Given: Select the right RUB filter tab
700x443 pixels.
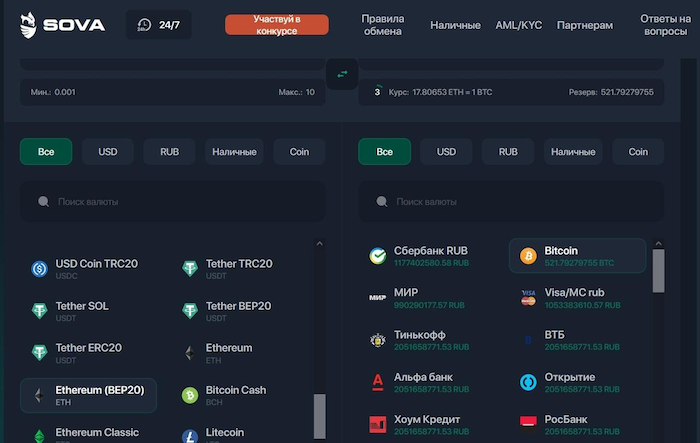Looking at the screenshot, I should [x=508, y=152].
